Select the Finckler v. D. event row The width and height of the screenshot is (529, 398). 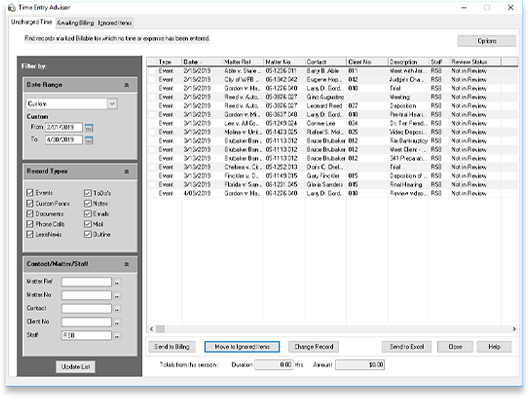pos(332,176)
